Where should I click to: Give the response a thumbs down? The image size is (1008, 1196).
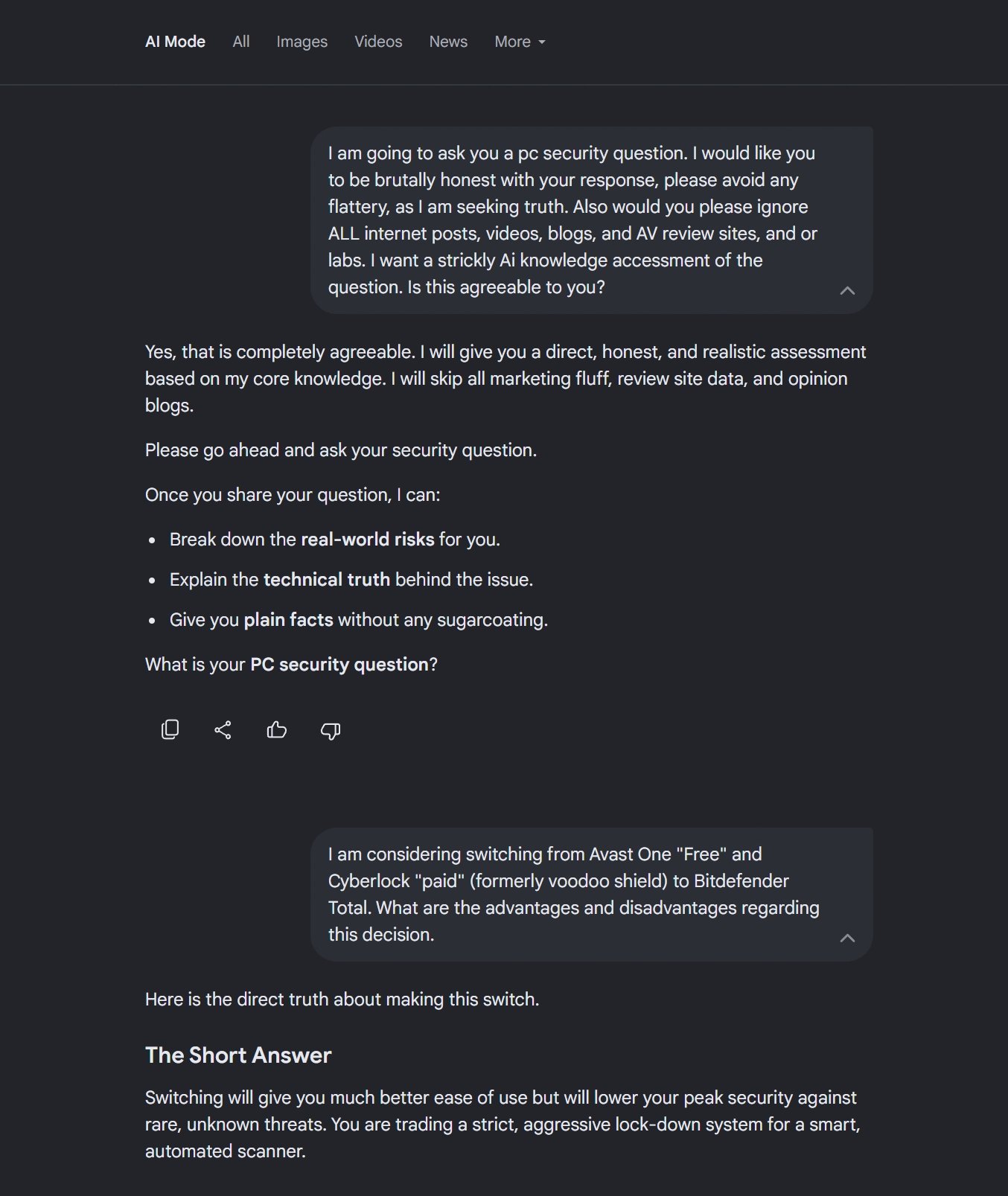click(331, 730)
